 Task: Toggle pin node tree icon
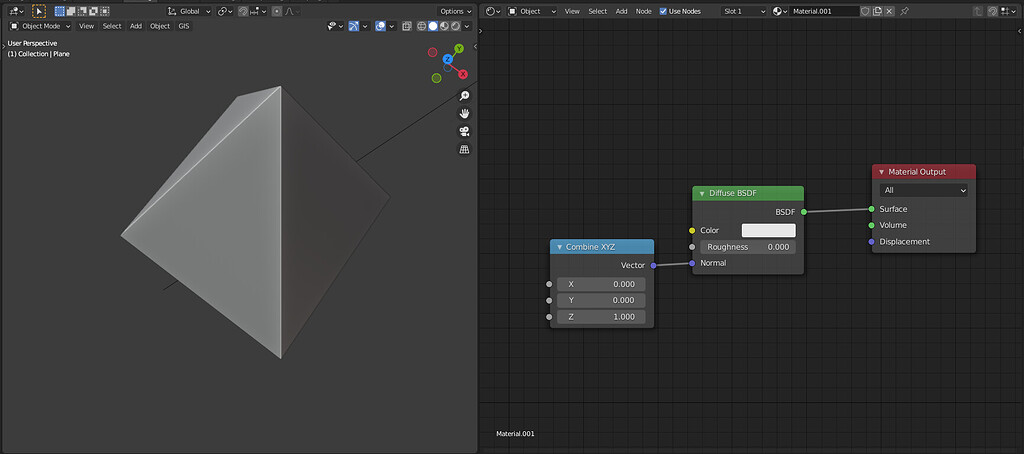click(x=904, y=11)
